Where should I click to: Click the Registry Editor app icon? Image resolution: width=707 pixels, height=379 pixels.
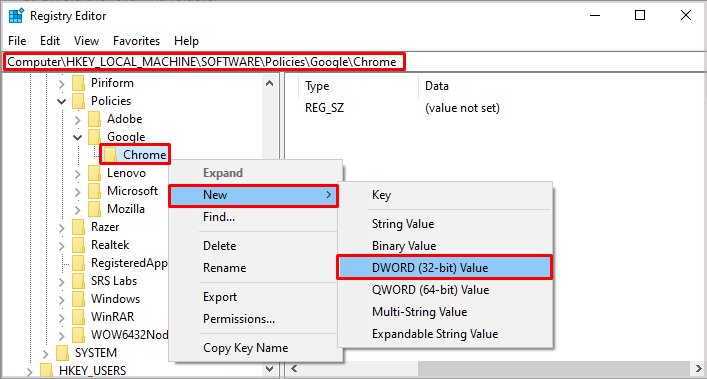tap(16, 16)
